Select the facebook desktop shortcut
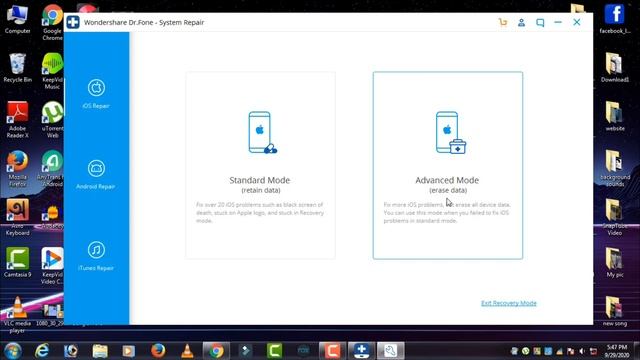The image size is (640, 360). pyautogui.click(x=615, y=19)
